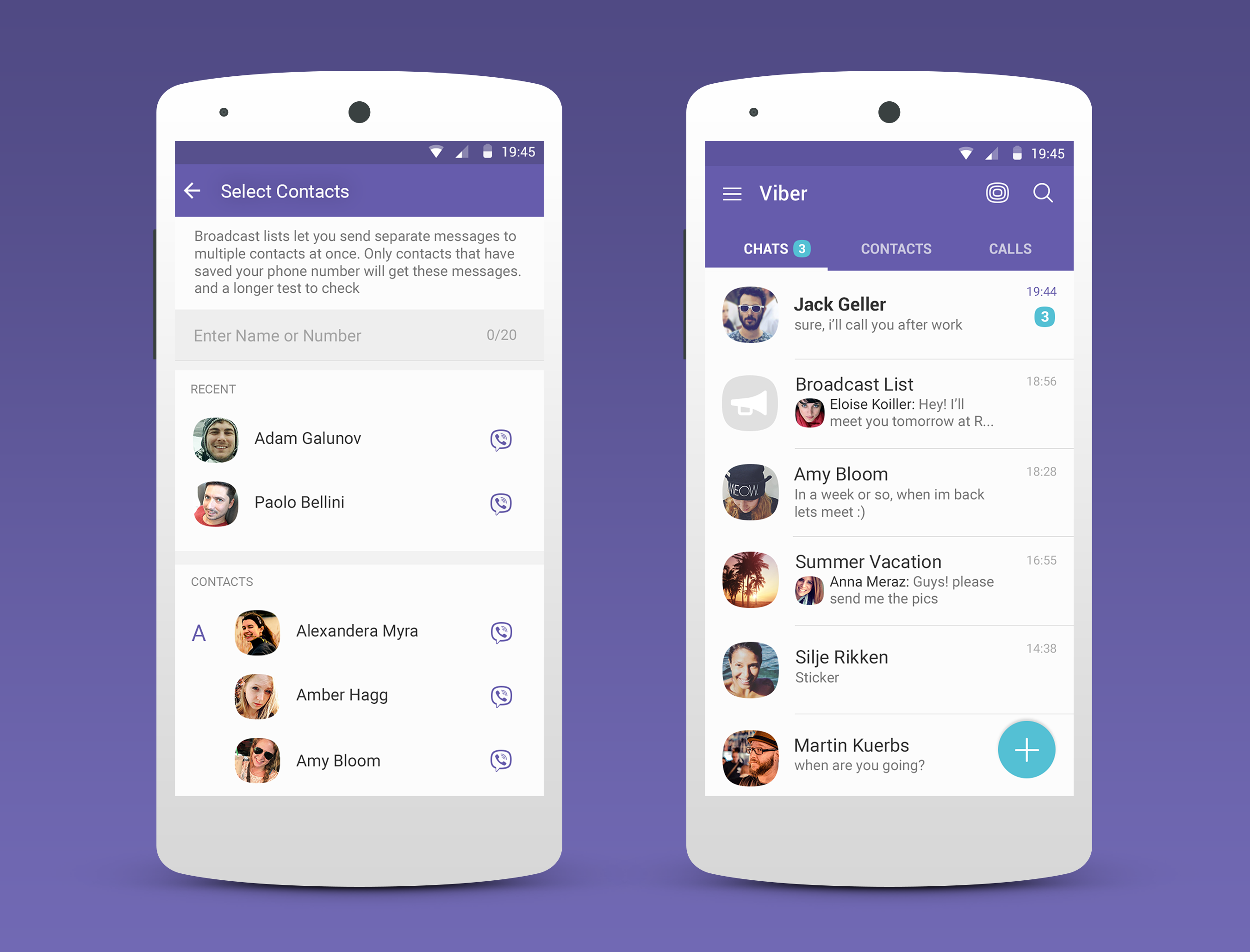Open the Broadcast List conversation
The width and height of the screenshot is (1250, 952).
pyautogui.click(x=890, y=400)
